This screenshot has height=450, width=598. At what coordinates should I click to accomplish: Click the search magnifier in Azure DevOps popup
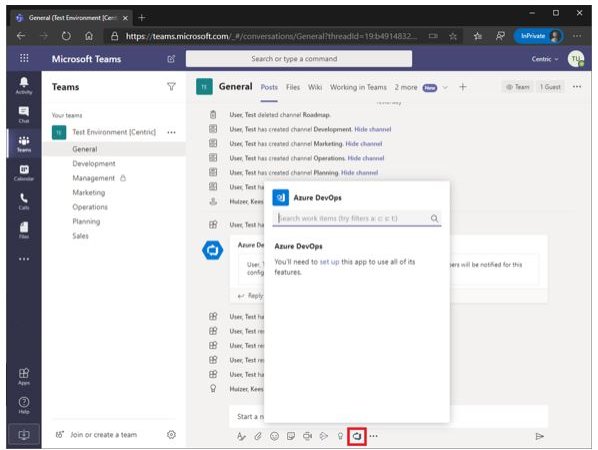(434, 218)
